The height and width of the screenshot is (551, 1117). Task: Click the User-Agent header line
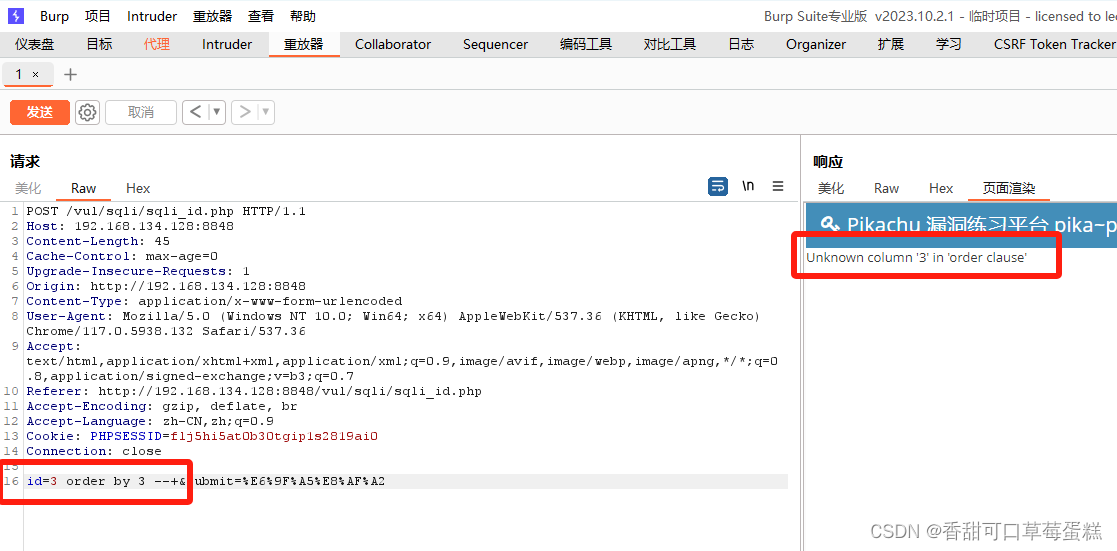click(x=393, y=324)
